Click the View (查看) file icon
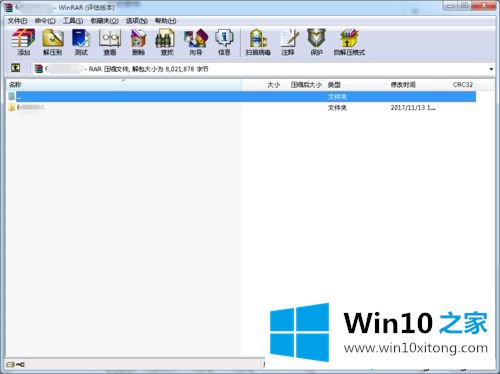Screen dimensions: 500x374 [x=110, y=42]
